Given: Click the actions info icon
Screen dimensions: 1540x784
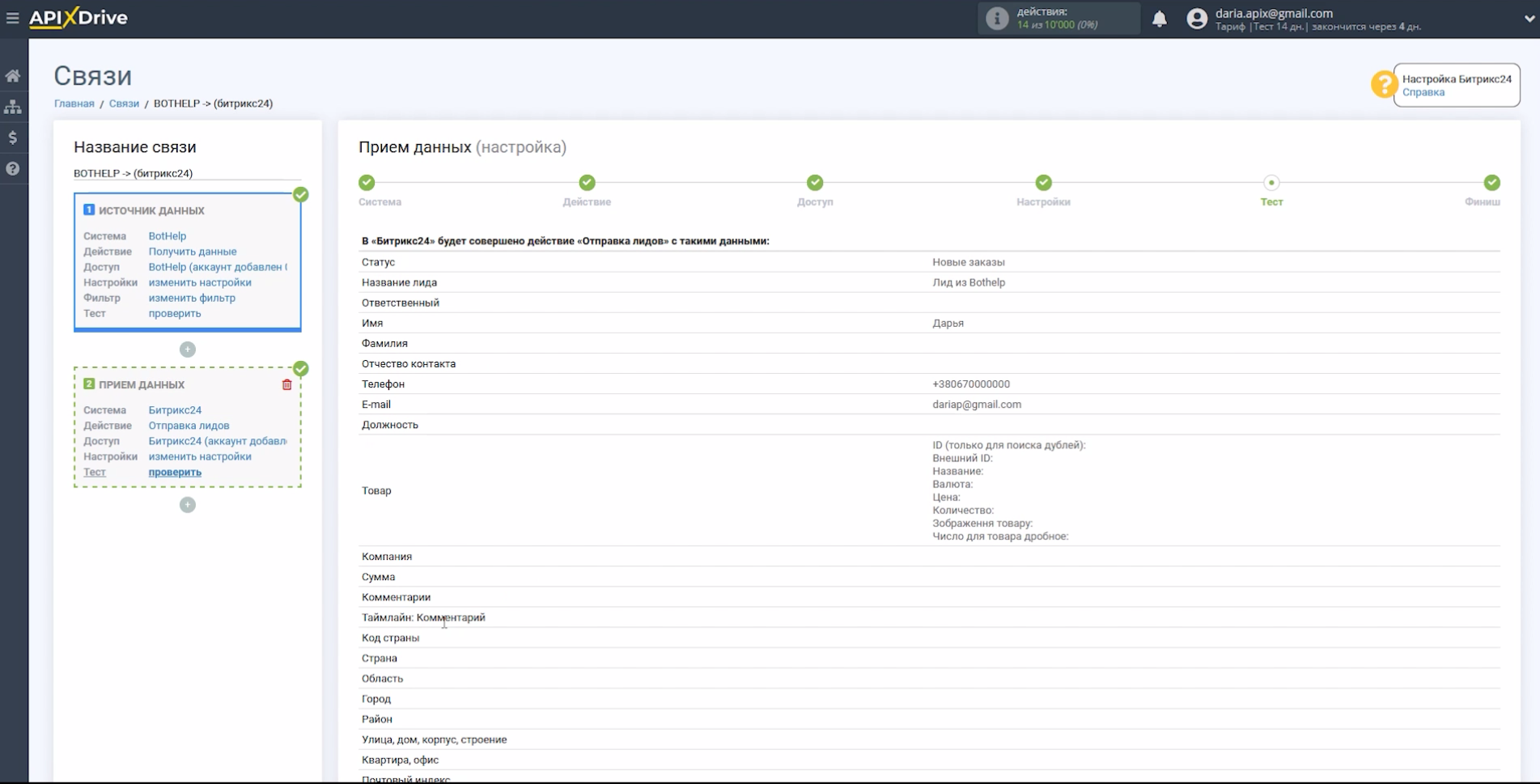Looking at the screenshot, I should click(997, 19).
